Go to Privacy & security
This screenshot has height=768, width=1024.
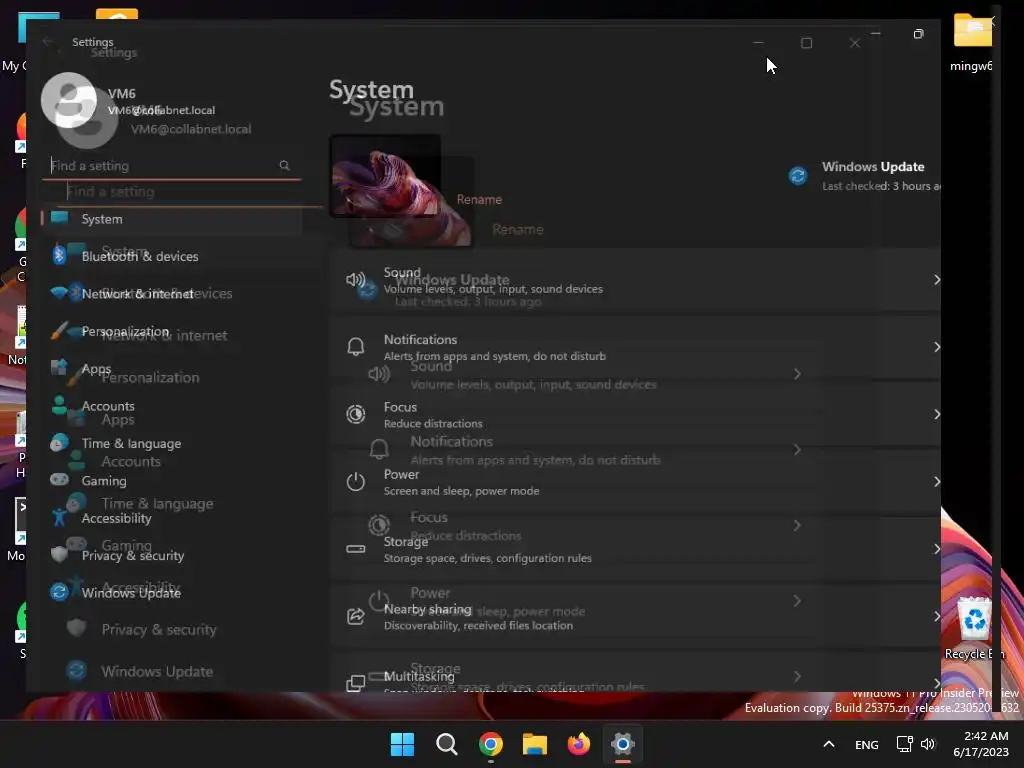[171, 555]
